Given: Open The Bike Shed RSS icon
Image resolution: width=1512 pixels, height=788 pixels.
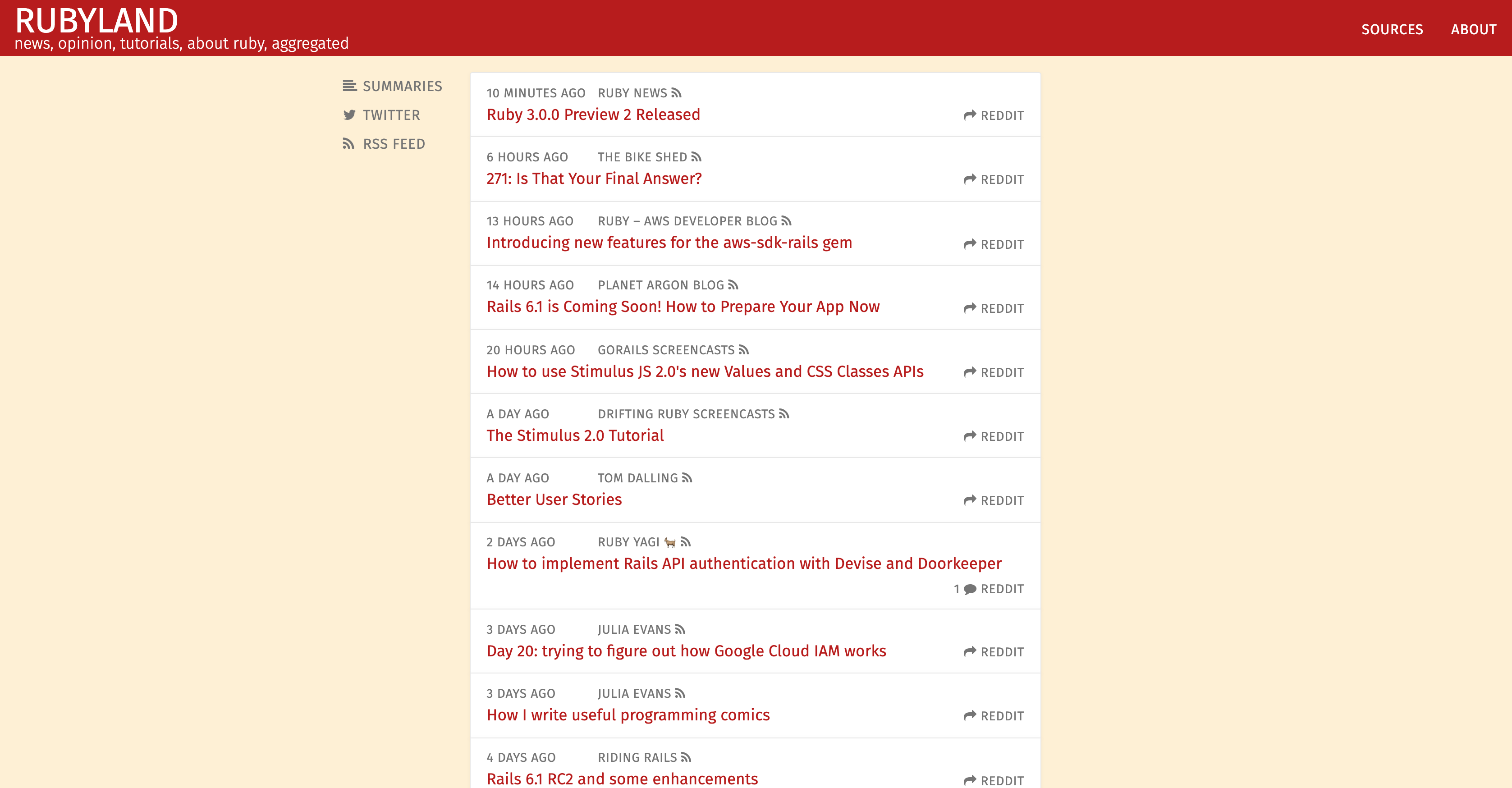Looking at the screenshot, I should coord(696,157).
